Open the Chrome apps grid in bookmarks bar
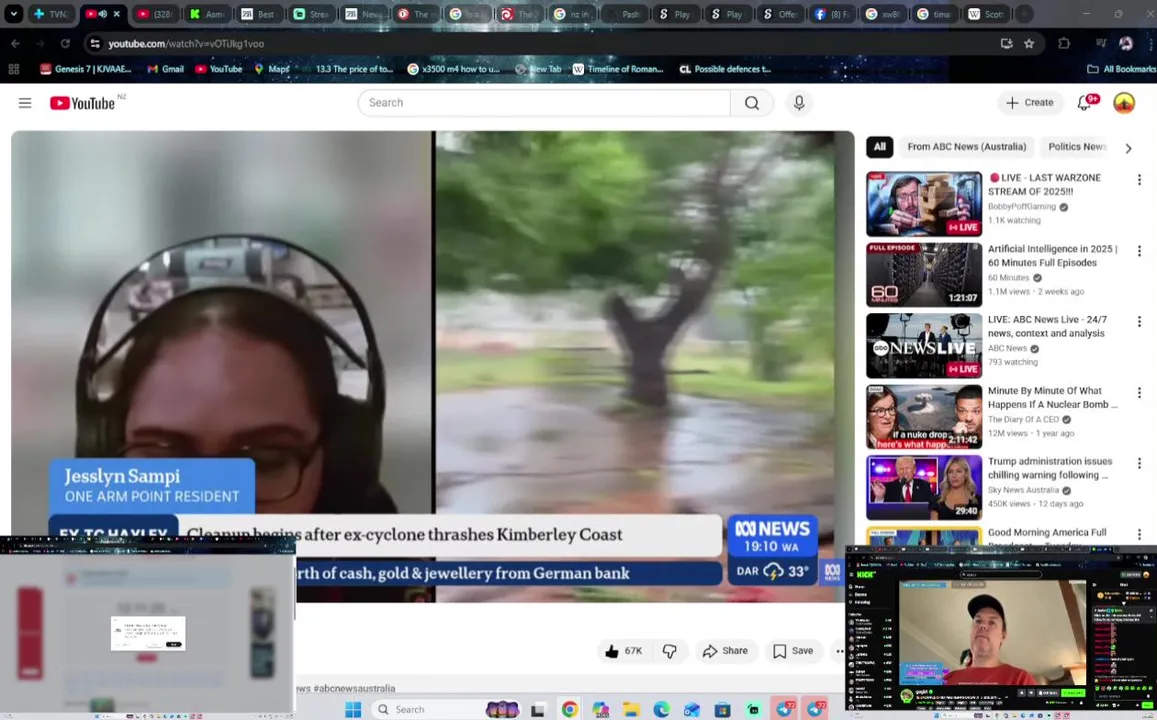The width and height of the screenshot is (1157, 720). point(13,69)
